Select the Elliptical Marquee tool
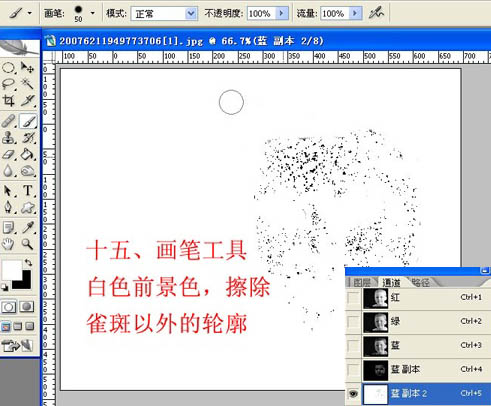Viewport: 491px width, 406px height. (8, 68)
